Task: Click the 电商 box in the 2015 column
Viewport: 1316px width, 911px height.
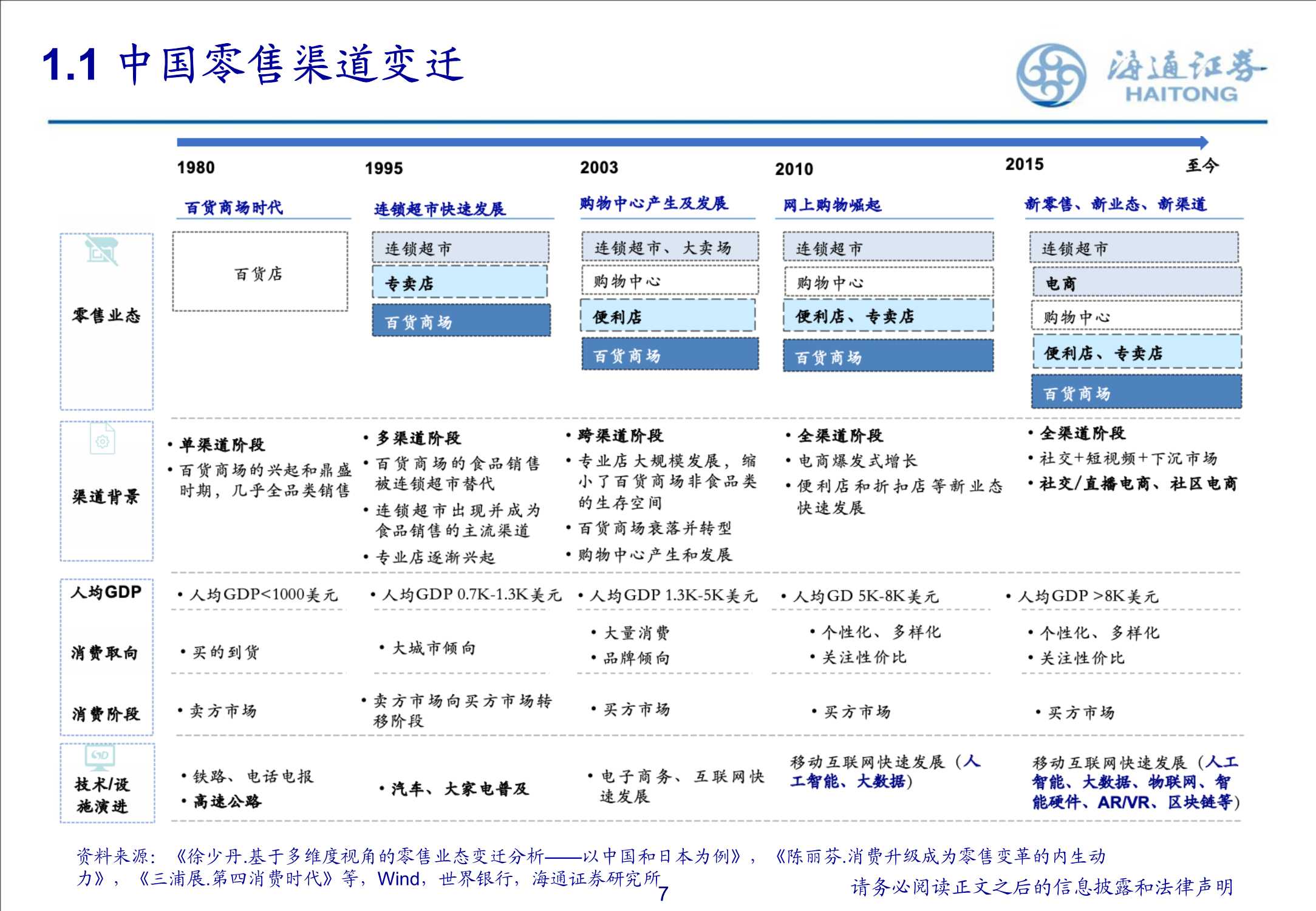Action: click(1136, 282)
